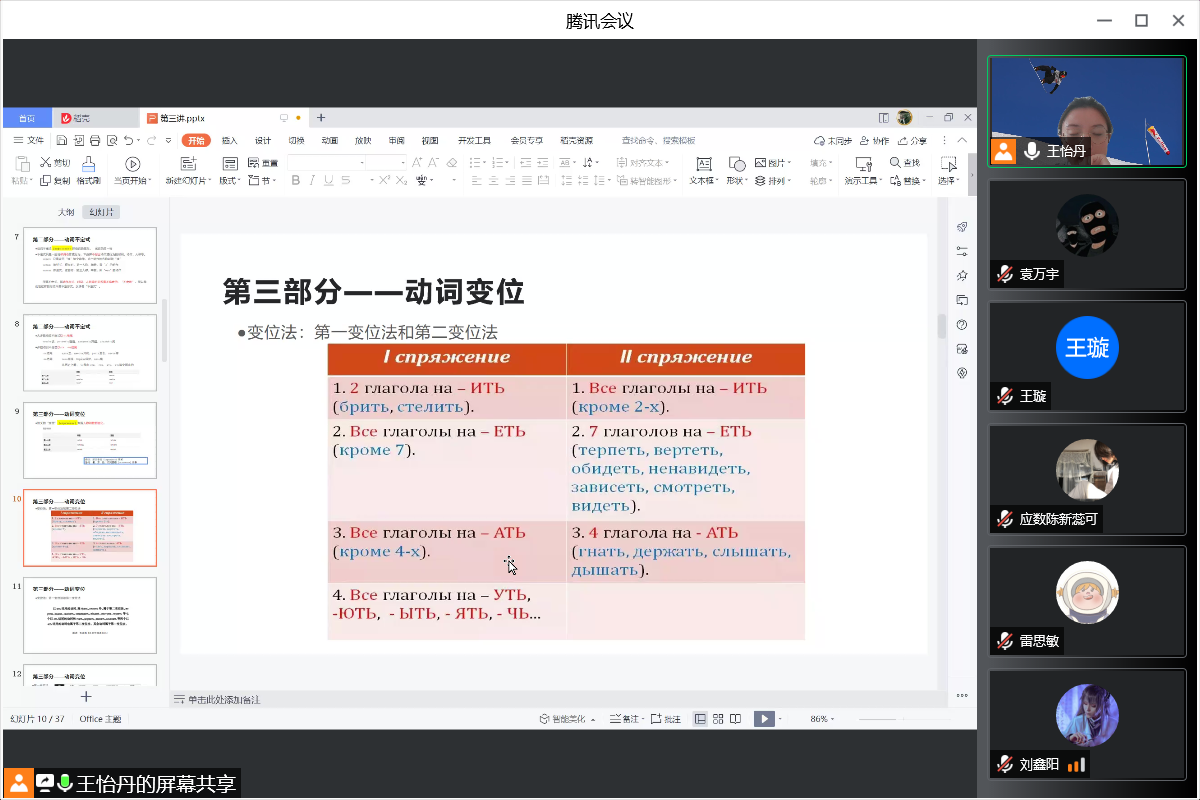Switch to Slide Sorter view in status bar
Image resolution: width=1200 pixels, height=800 pixels.
click(718, 719)
